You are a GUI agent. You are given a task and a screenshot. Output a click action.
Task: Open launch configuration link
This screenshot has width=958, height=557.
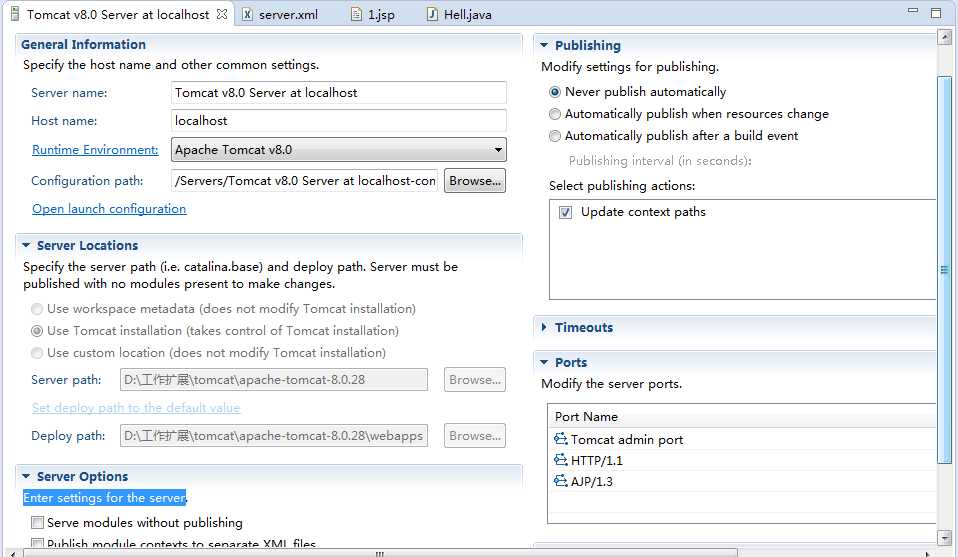pyautogui.click(x=109, y=209)
